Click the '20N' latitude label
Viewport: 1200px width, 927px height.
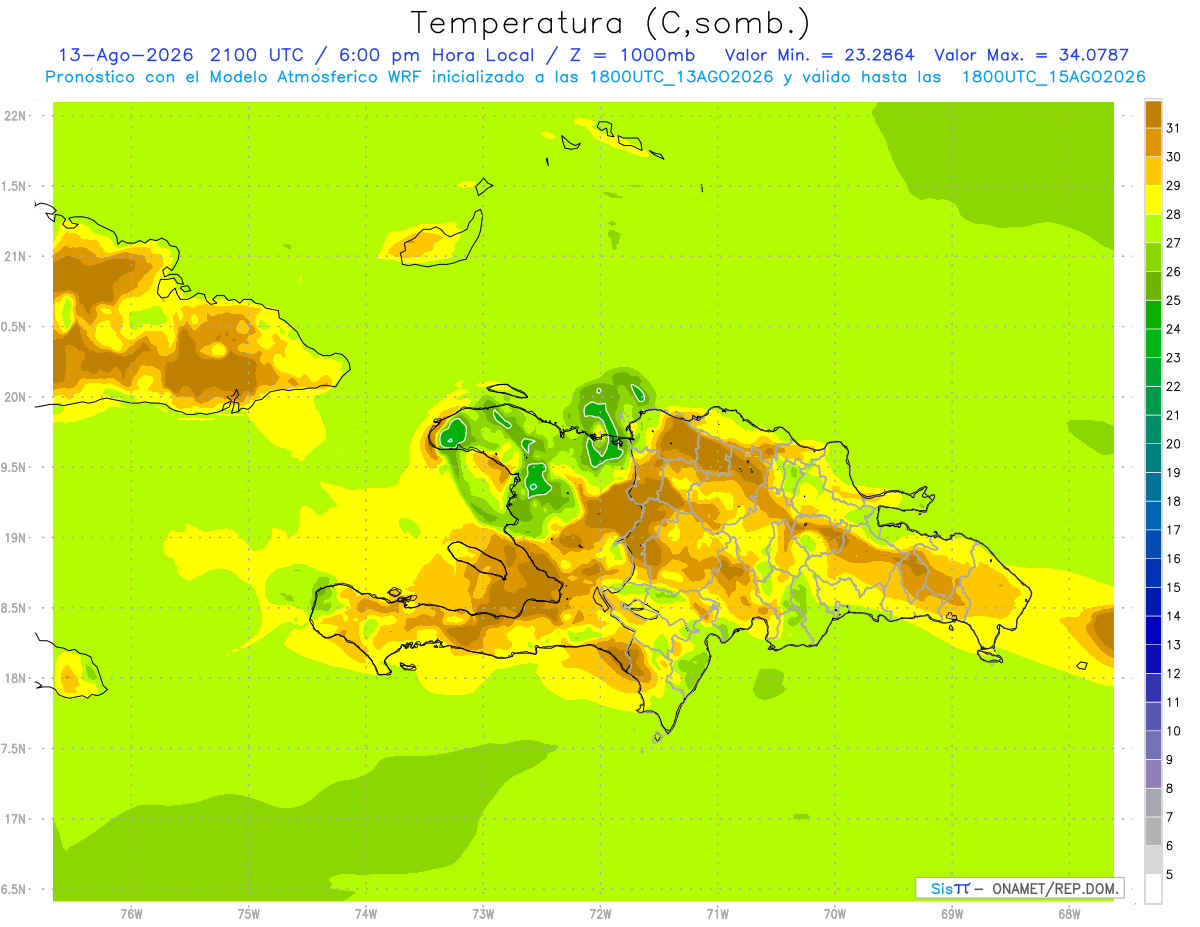coord(16,397)
